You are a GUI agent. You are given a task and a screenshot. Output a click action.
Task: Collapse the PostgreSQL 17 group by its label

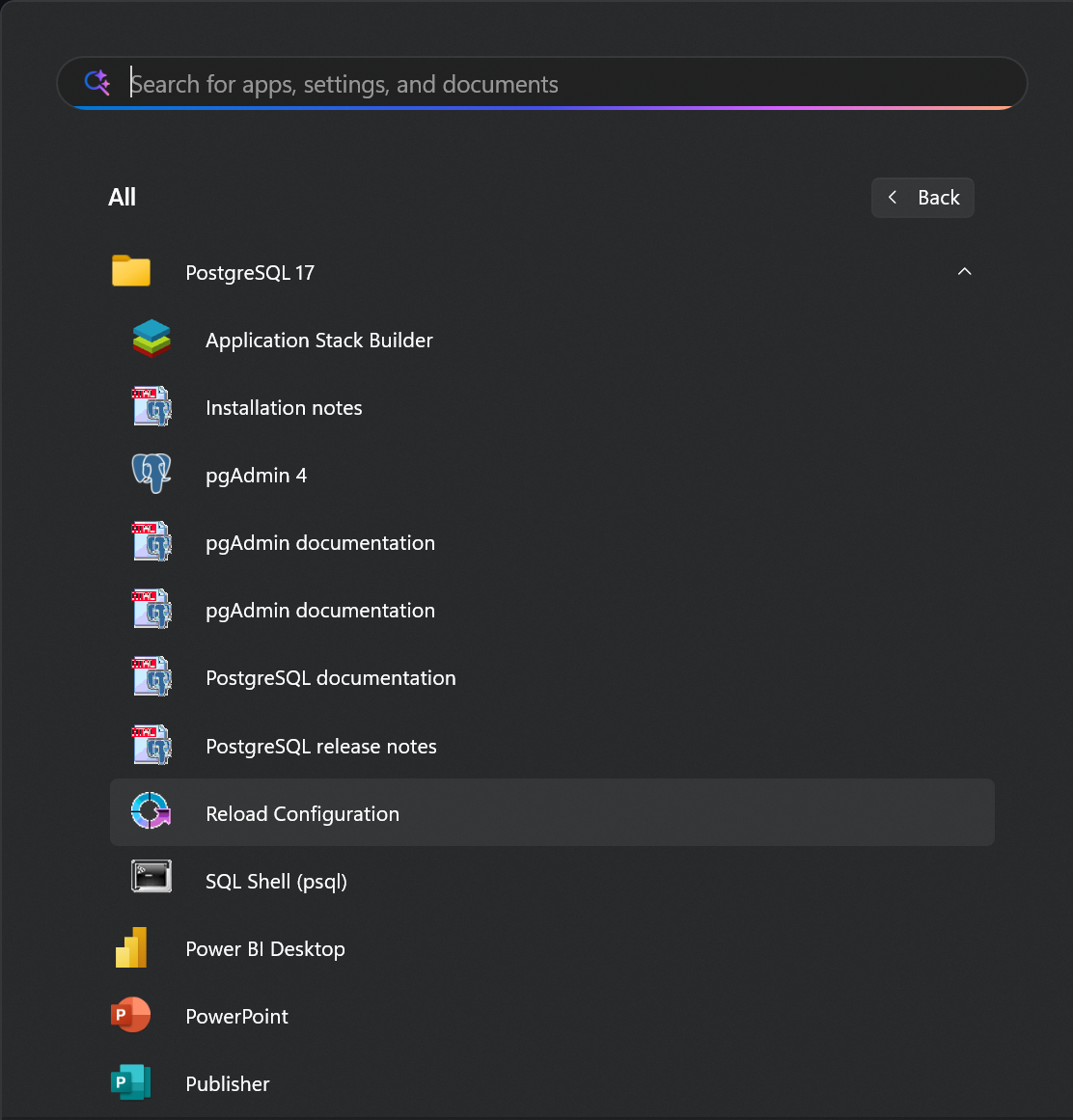[x=250, y=273]
